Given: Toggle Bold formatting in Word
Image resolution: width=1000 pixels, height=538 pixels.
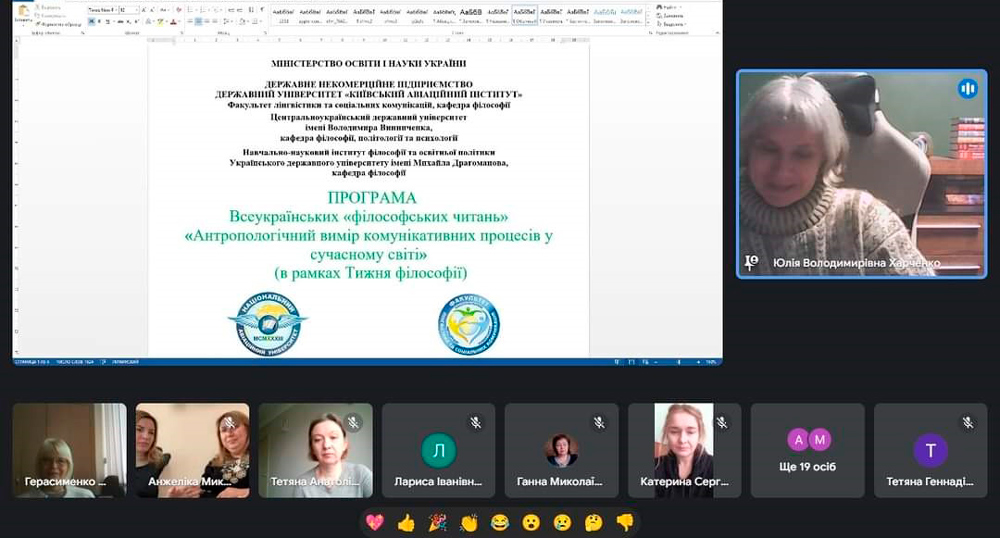Looking at the screenshot, I should click(x=92, y=22).
